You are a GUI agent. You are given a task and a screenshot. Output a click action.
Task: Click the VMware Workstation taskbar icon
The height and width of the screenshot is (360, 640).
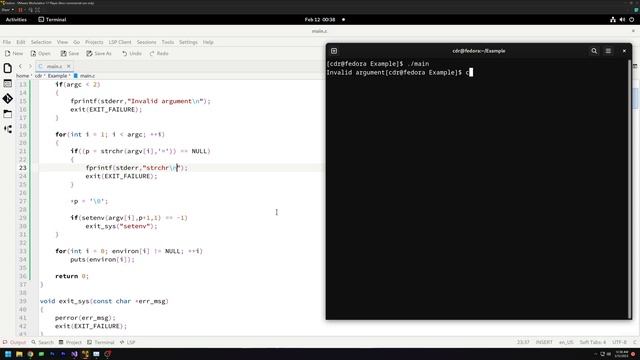tap(85, 354)
